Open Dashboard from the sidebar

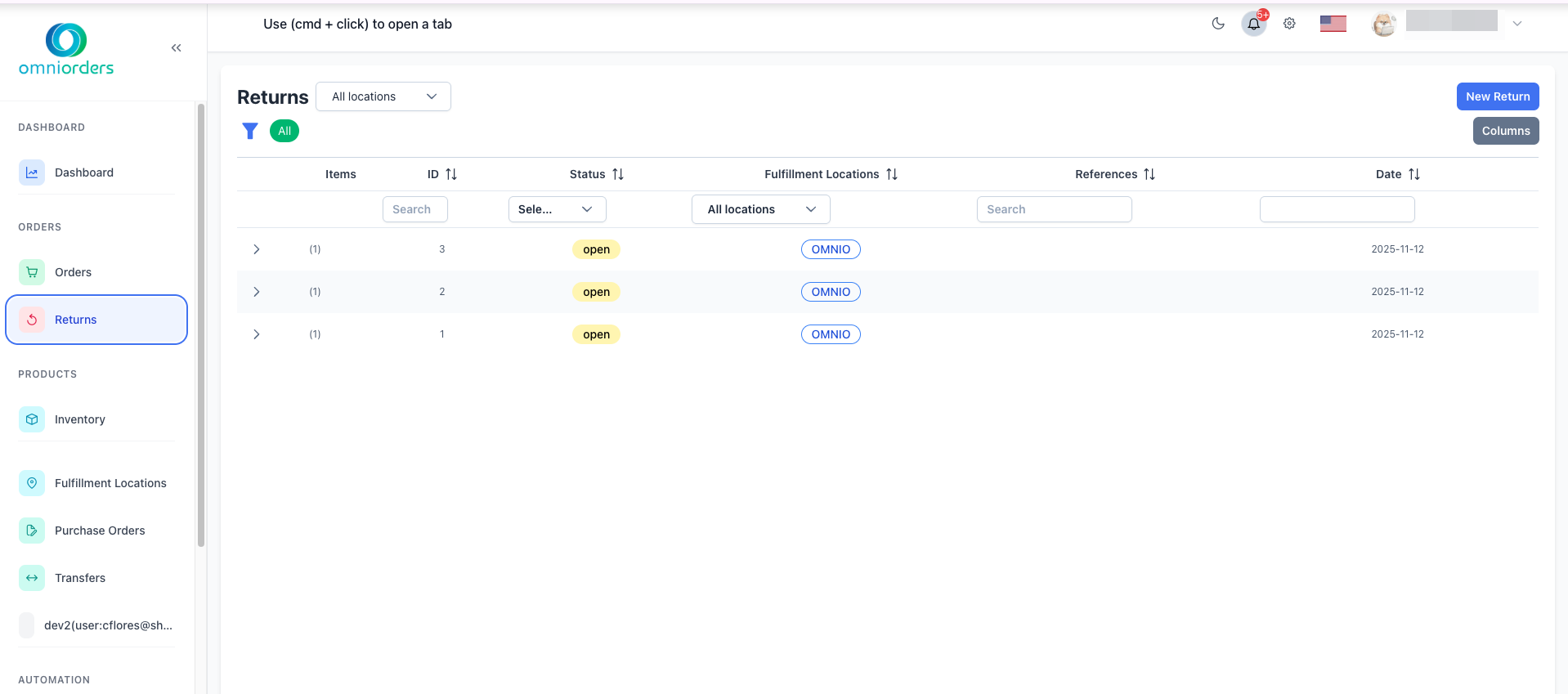[83, 172]
